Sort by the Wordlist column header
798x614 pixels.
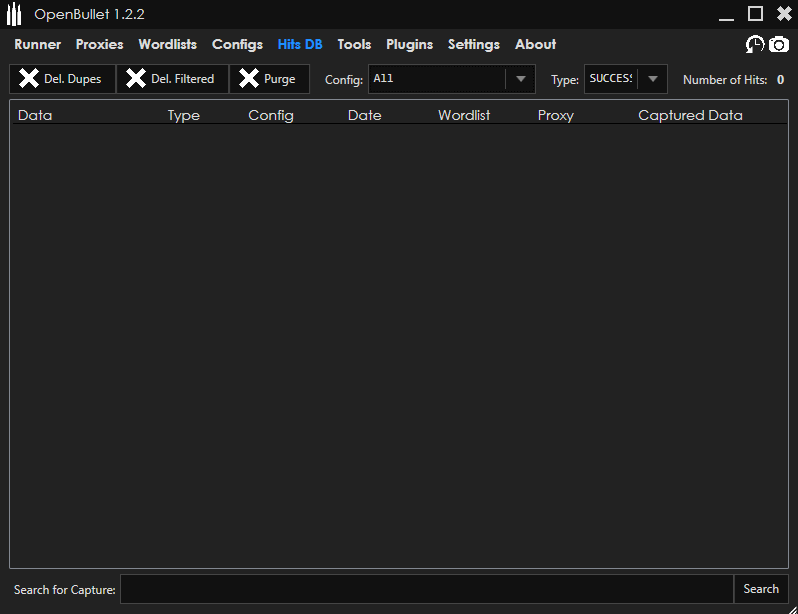coord(464,115)
